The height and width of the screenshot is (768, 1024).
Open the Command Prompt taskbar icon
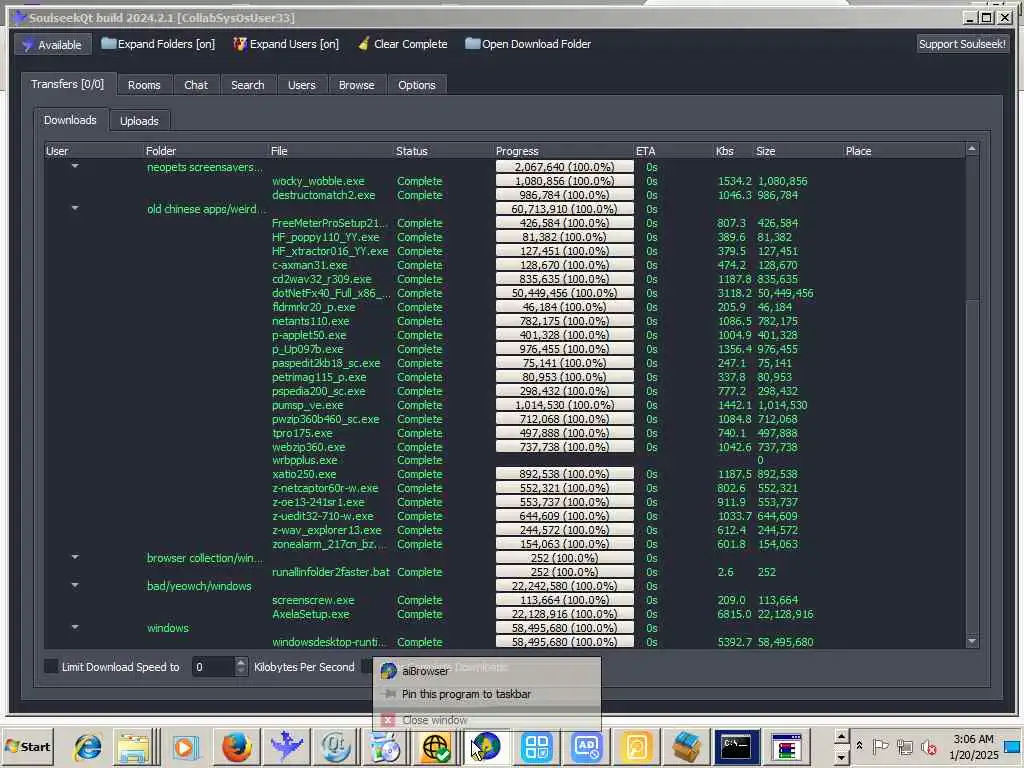736,746
